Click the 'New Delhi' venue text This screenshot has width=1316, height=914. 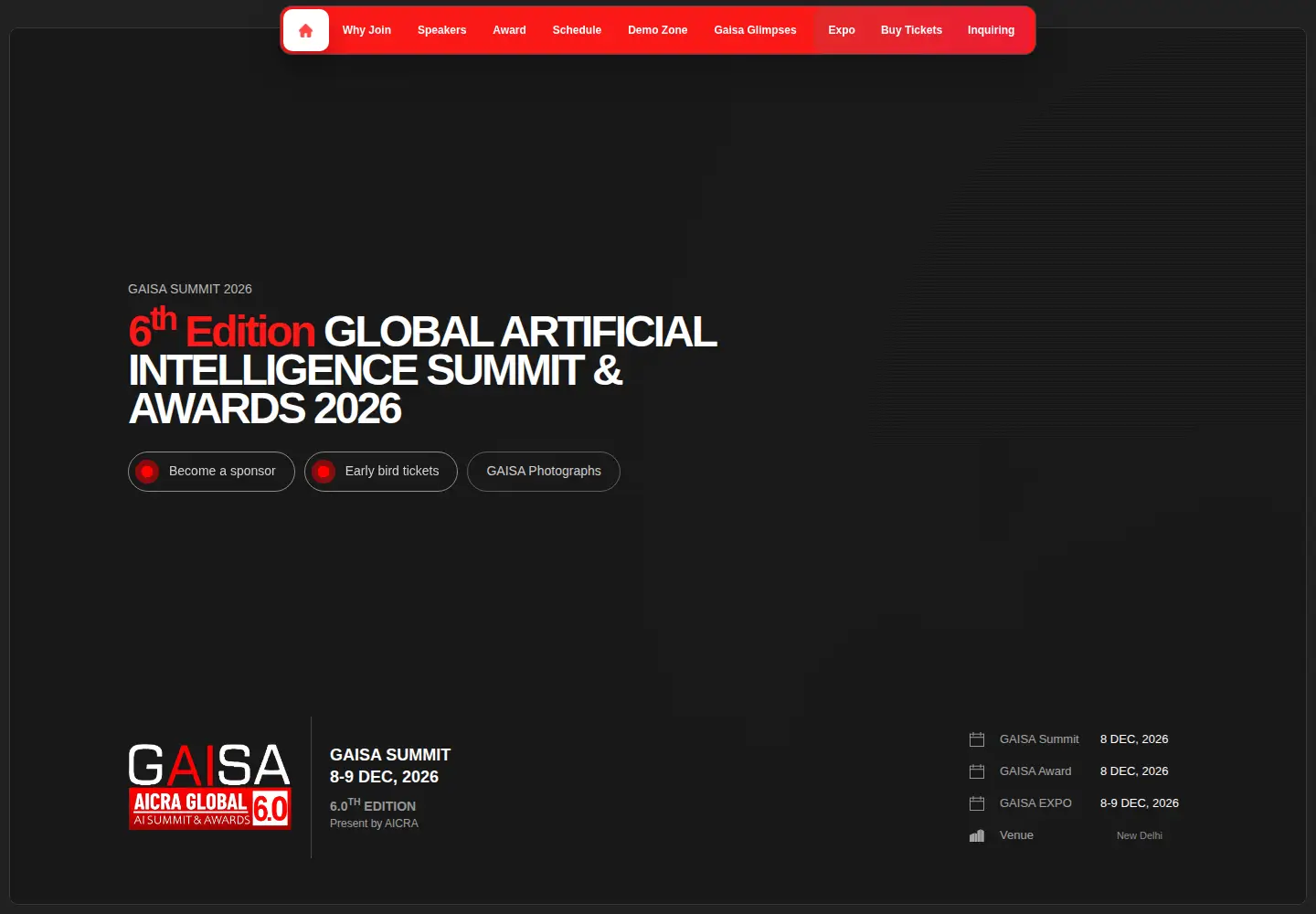(1140, 835)
